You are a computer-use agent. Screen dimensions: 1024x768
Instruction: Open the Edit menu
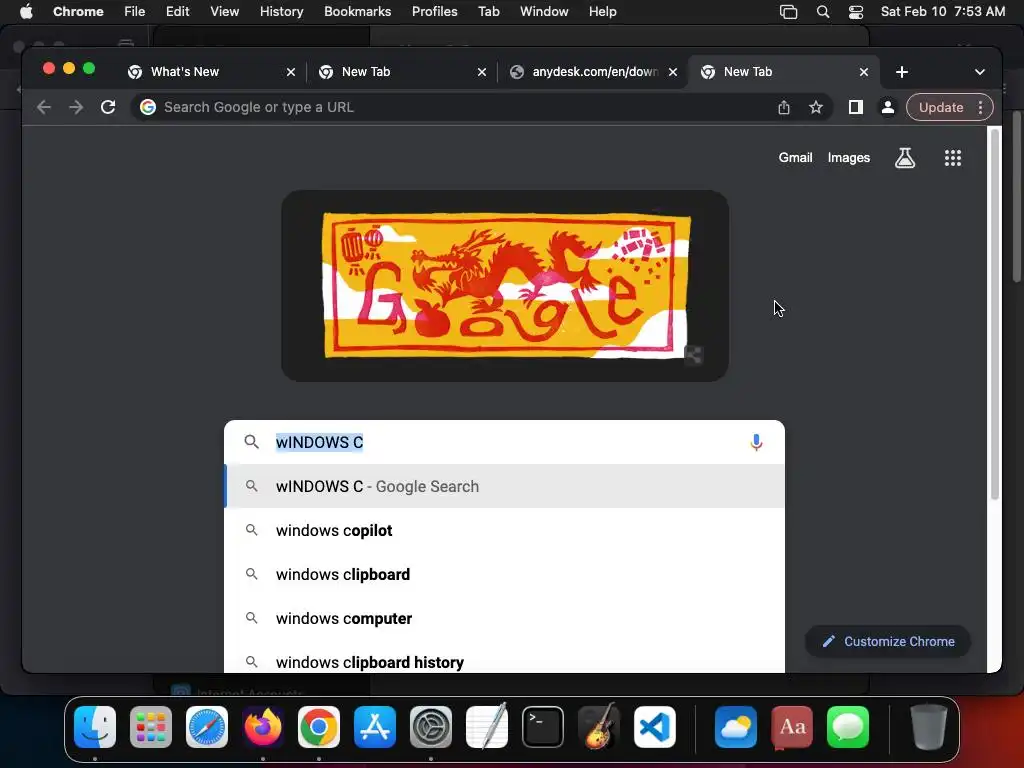(177, 12)
